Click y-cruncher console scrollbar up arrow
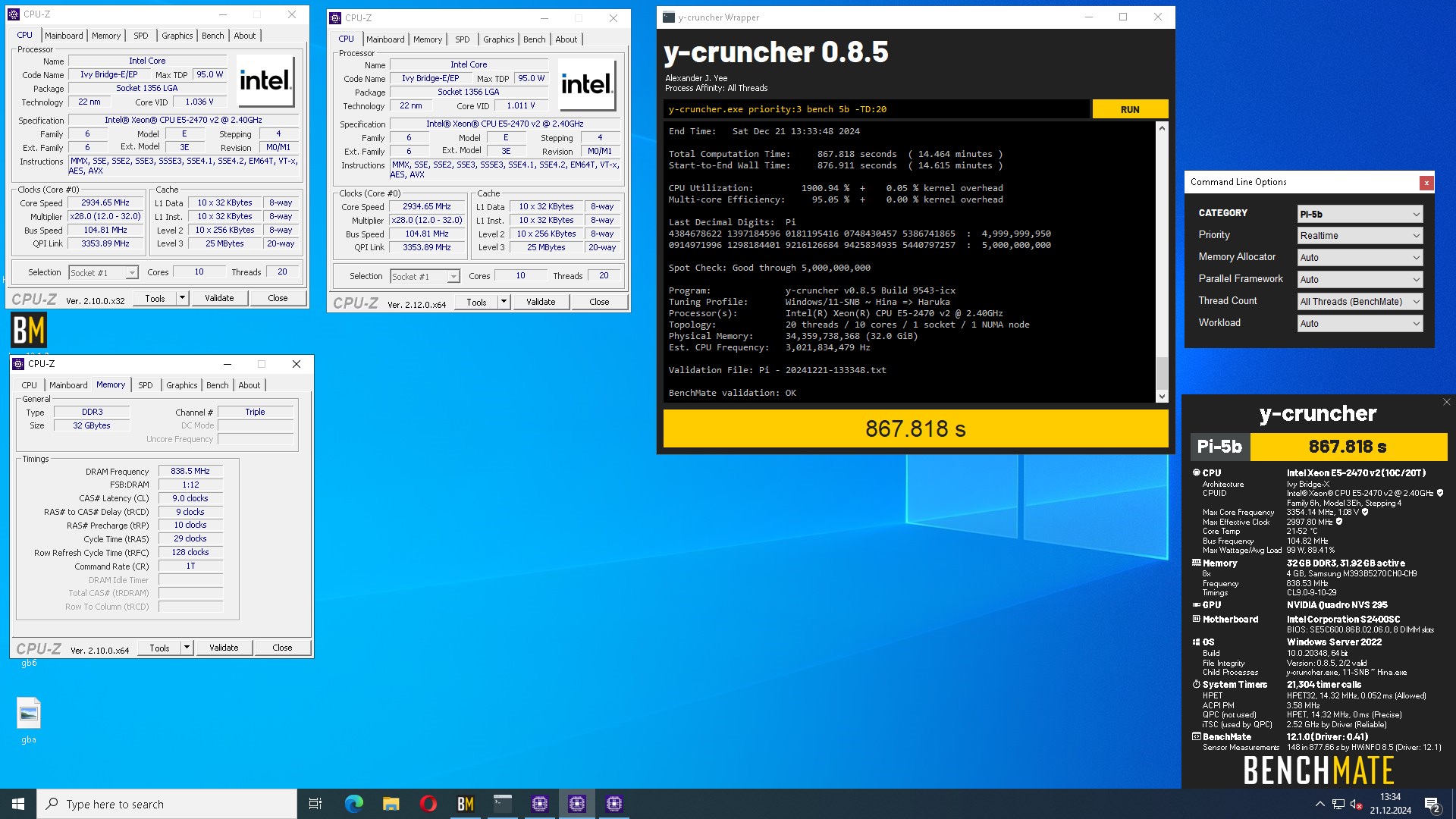This screenshot has width=1456, height=819. [1162, 128]
